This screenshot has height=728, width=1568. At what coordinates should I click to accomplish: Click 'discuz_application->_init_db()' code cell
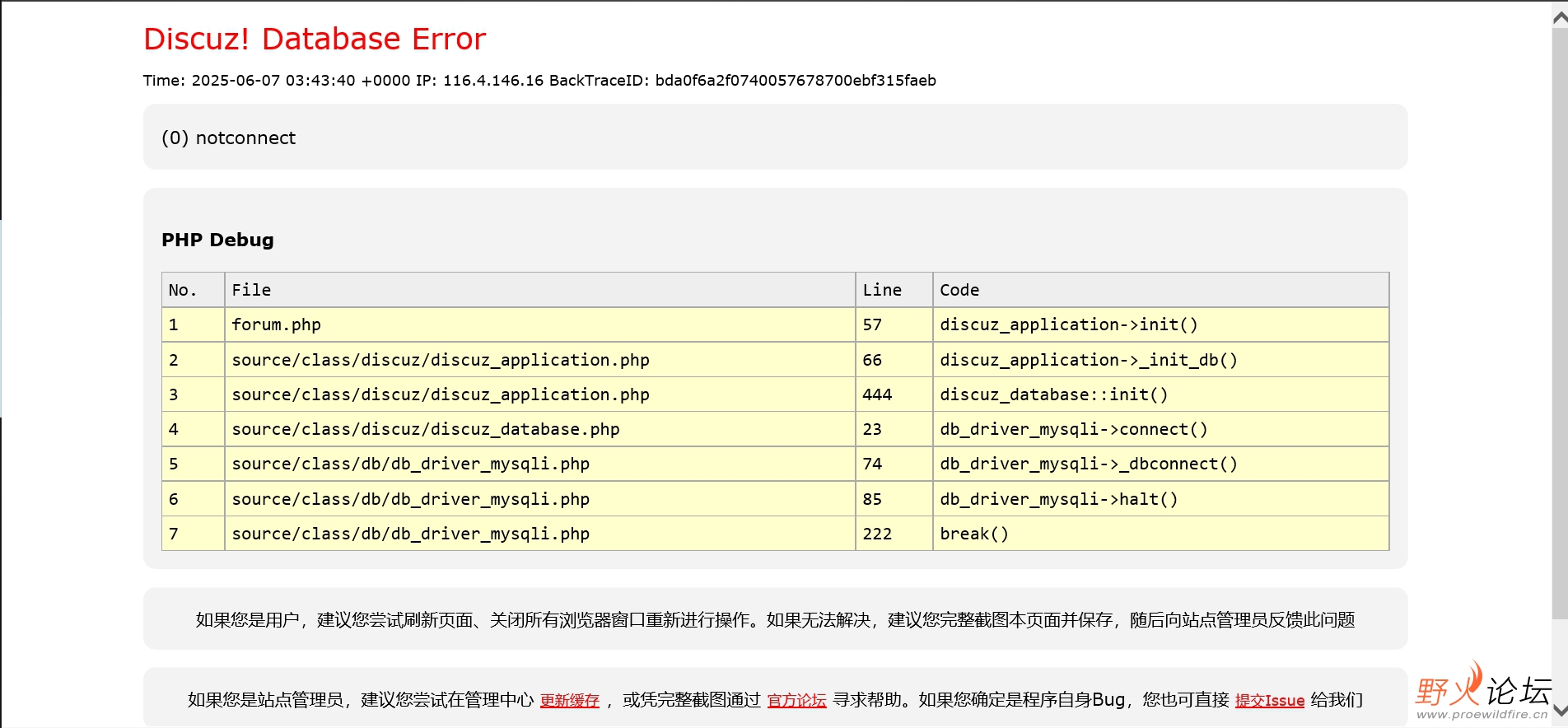click(1161, 360)
